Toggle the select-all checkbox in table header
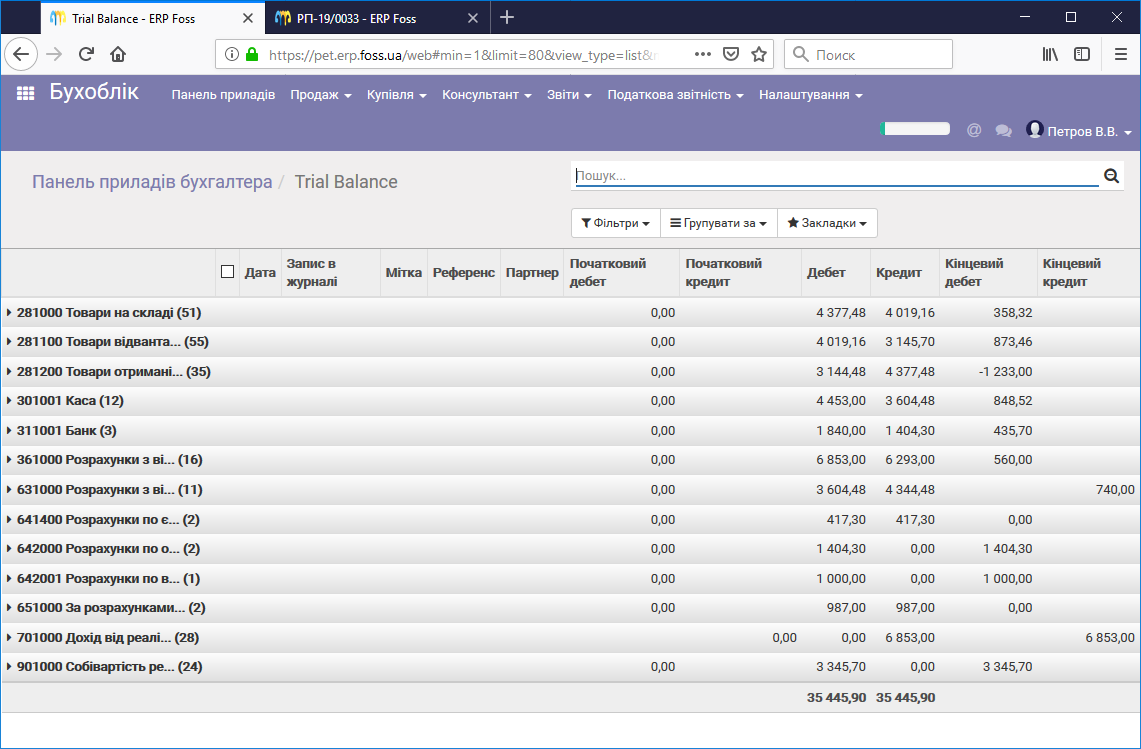This screenshot has height=749, width=1141. point(227,272)
